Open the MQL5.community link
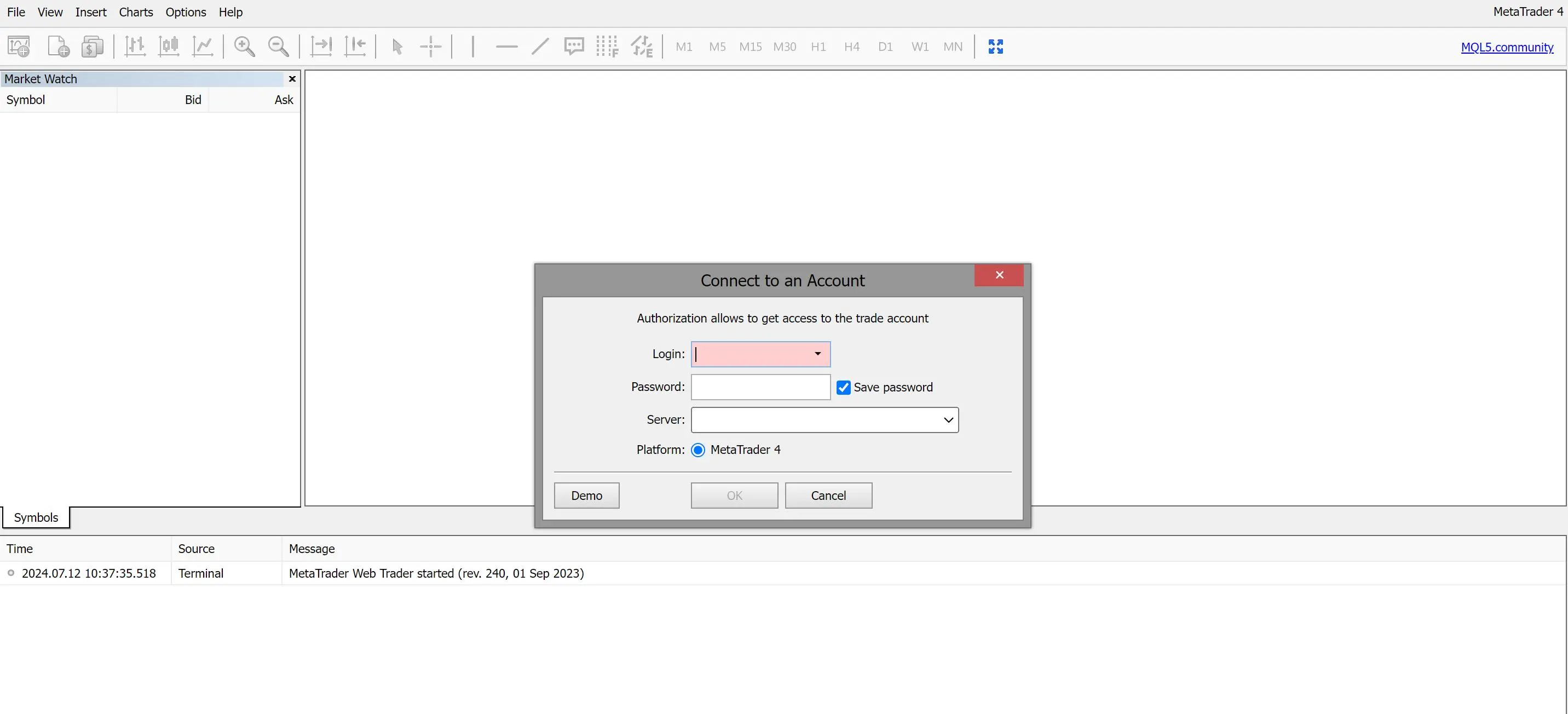The width and height of the screenshot is (1568, 714). (1507, 48)
